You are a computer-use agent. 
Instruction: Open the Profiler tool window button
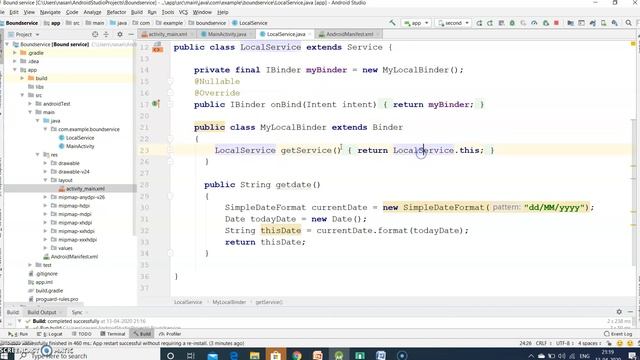click(x=170, y=334)
